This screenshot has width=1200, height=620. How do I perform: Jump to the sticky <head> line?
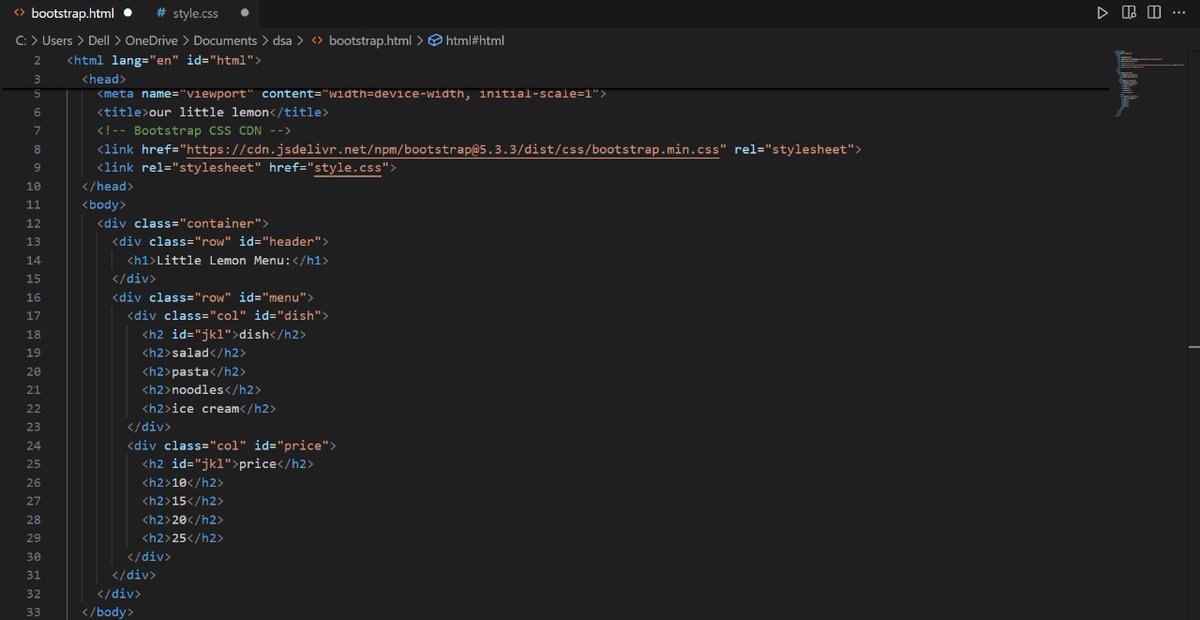pos(104,79)
